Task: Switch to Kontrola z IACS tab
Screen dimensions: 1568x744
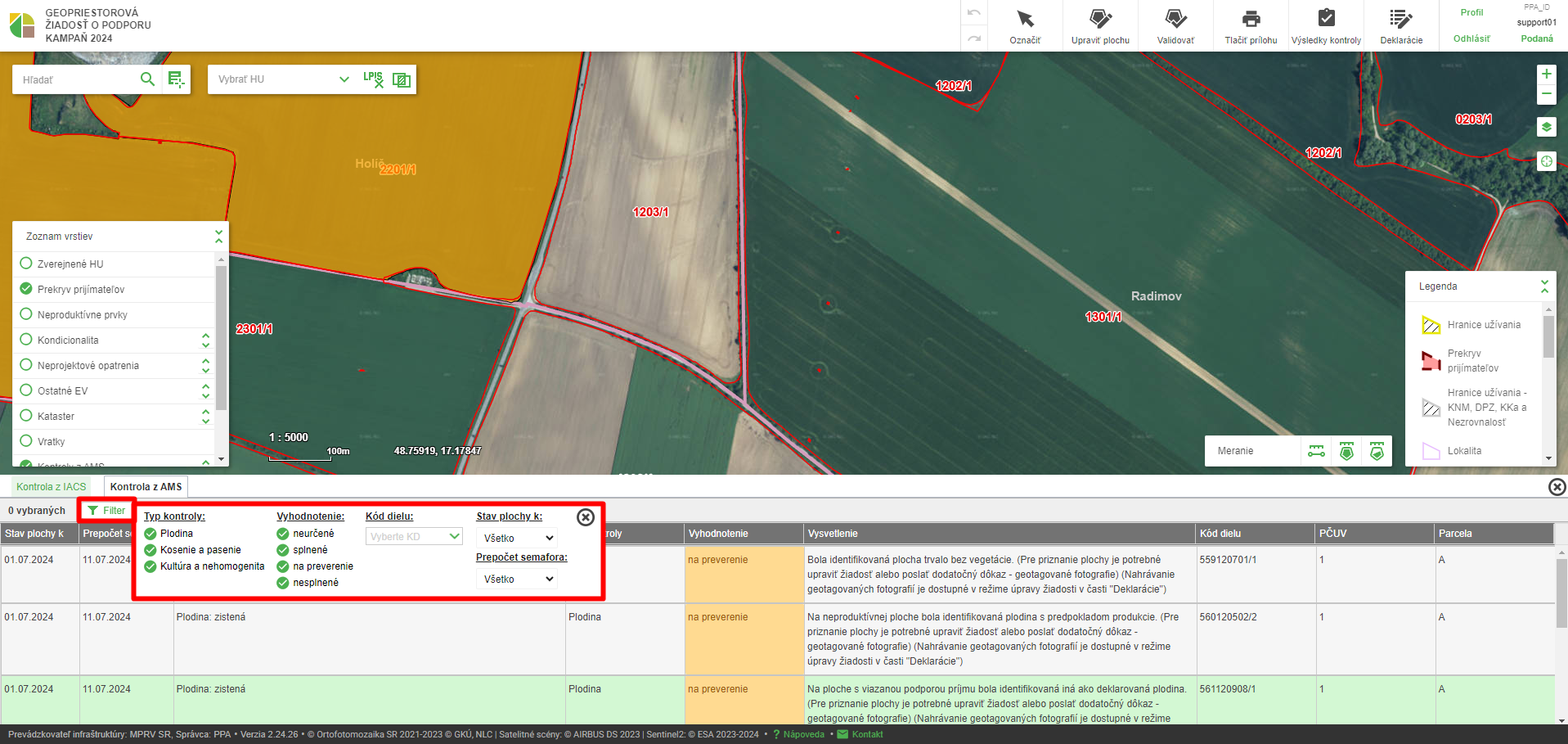Action: 51,487
